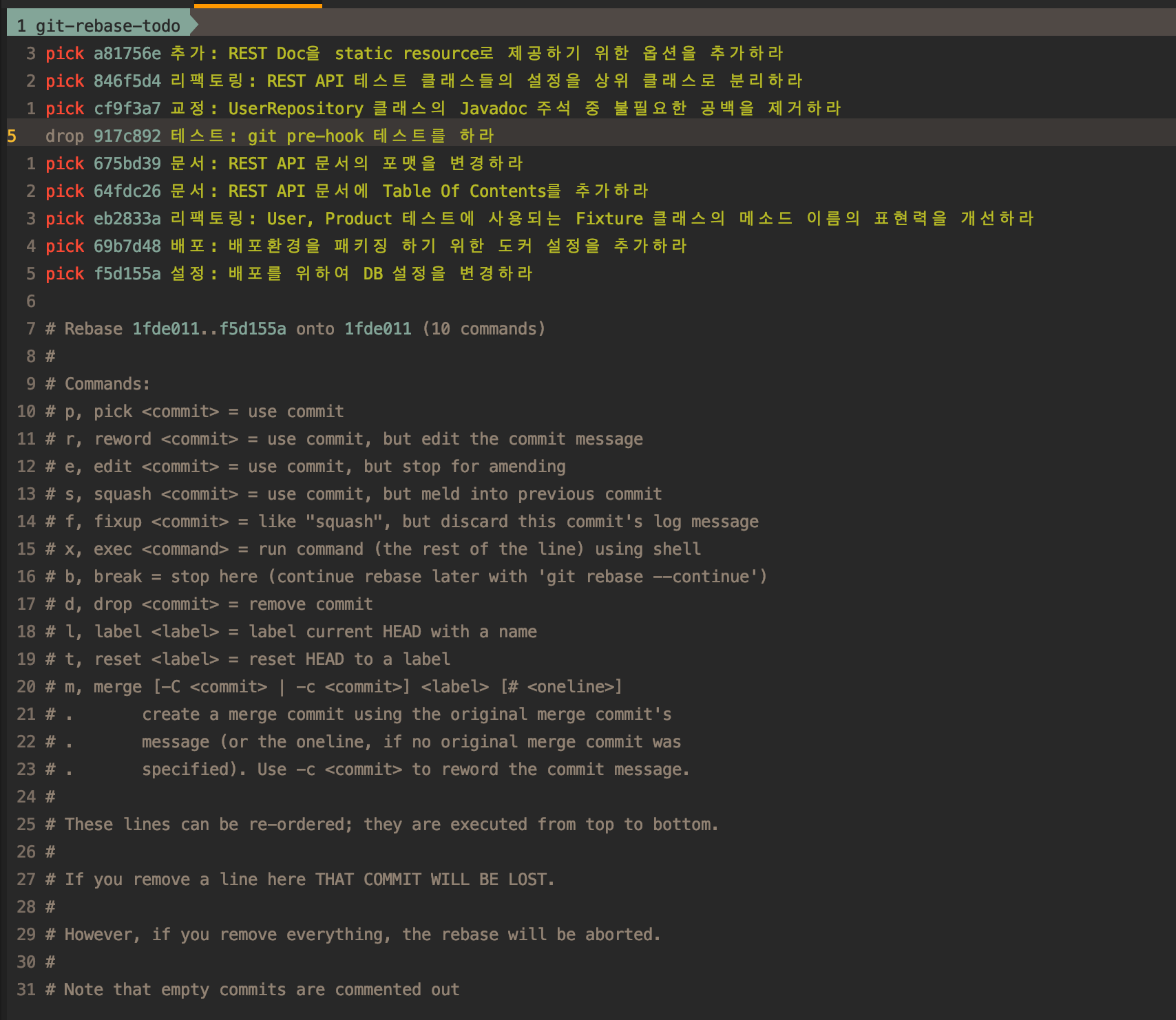
Task: Click the word "Javadoc" in the cf9f3a7 line
Action: 494,108
